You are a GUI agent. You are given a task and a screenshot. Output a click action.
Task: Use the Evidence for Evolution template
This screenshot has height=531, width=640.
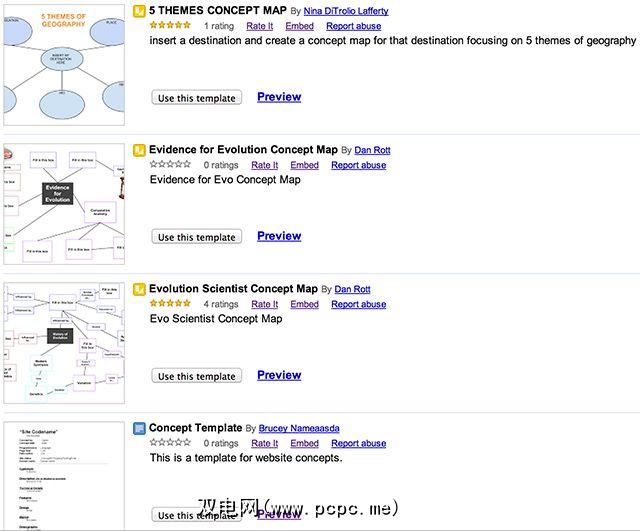(197, 237)
